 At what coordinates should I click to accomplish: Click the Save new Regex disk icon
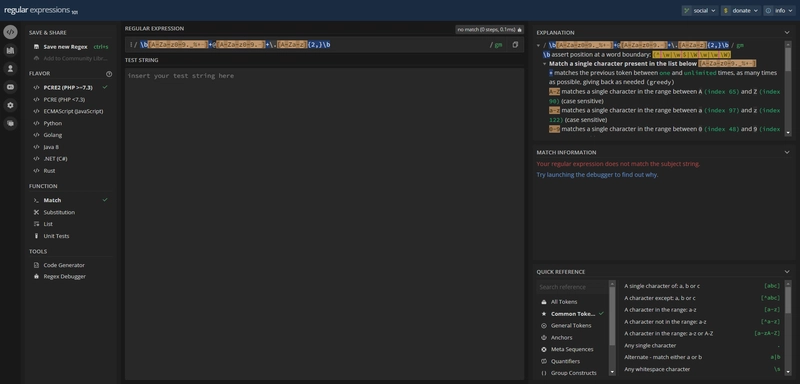[x=36, y=46]
